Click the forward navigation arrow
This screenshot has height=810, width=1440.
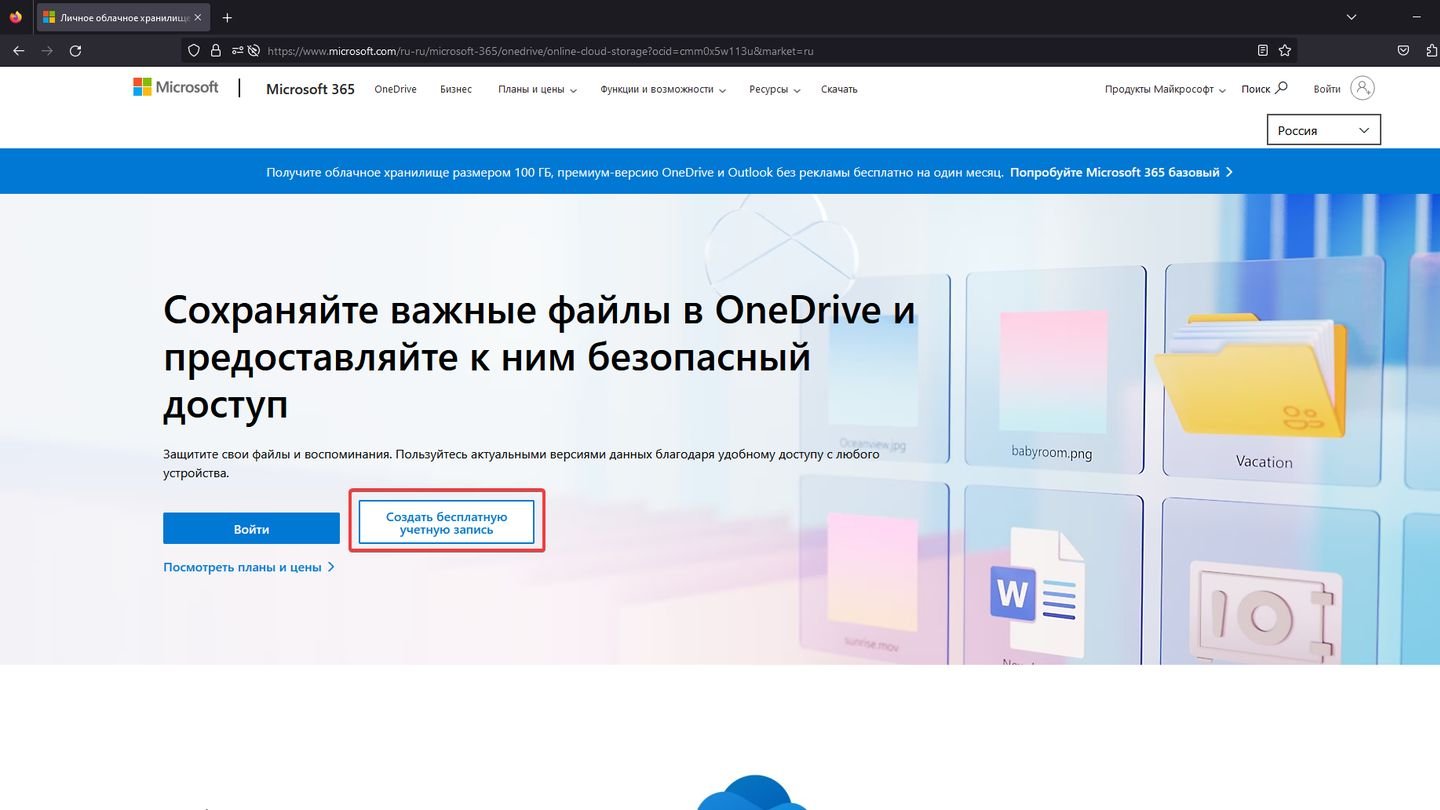pyautogui.click(x=47, y=50)
